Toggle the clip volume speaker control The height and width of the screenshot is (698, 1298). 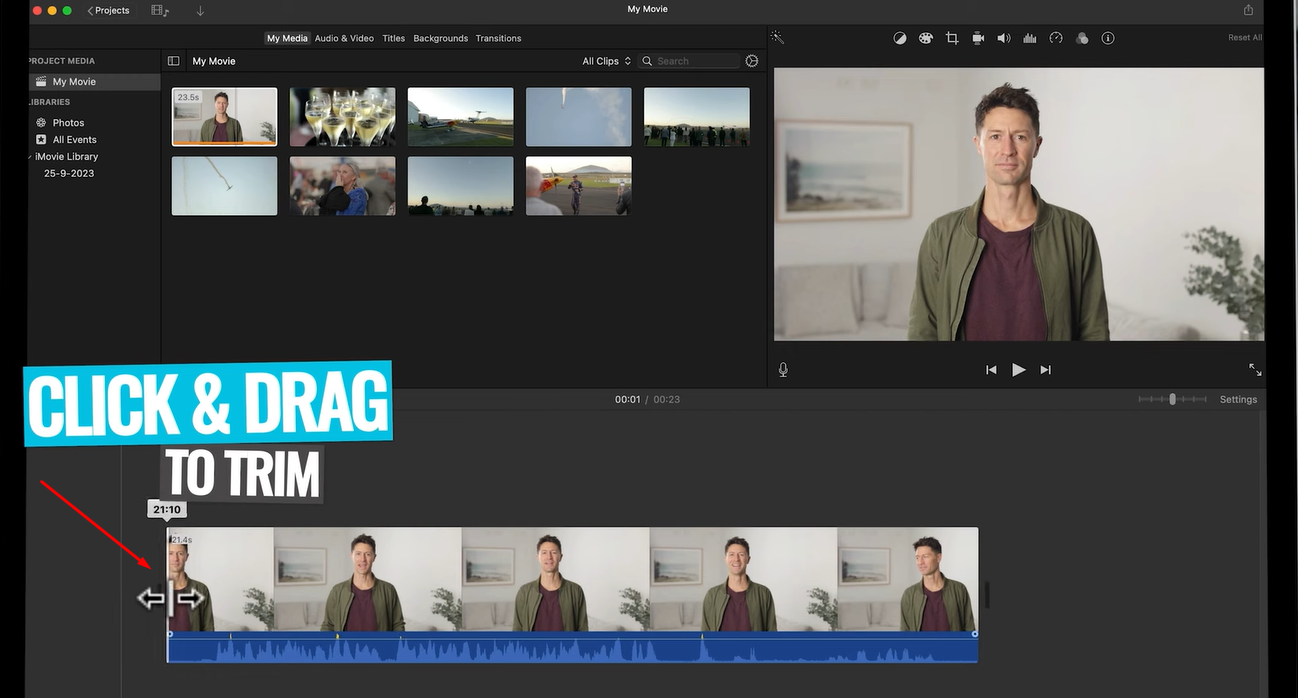point(1004,37)
